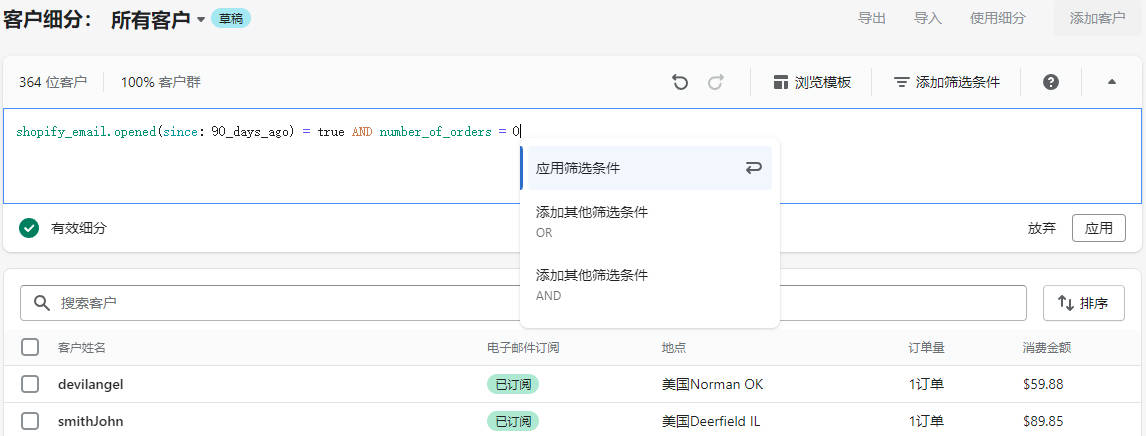Click the 地点 column header
The image size is (1146, 436).
[x=674, y=348]
